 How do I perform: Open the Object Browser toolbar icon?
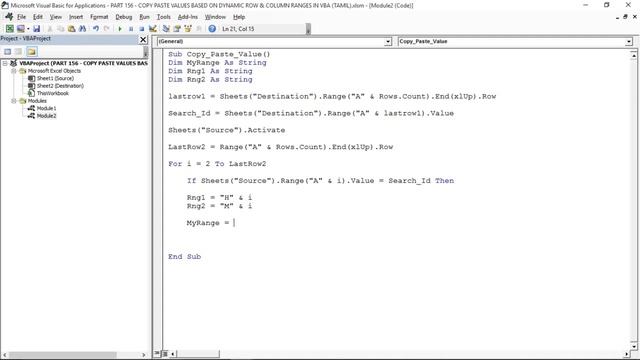(188, 29)
